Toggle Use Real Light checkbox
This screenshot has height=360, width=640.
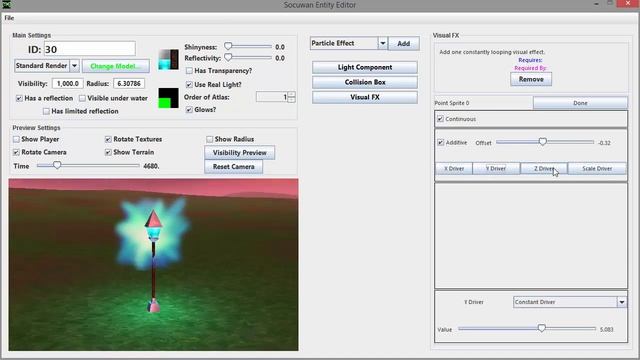(x=189, y=84)
